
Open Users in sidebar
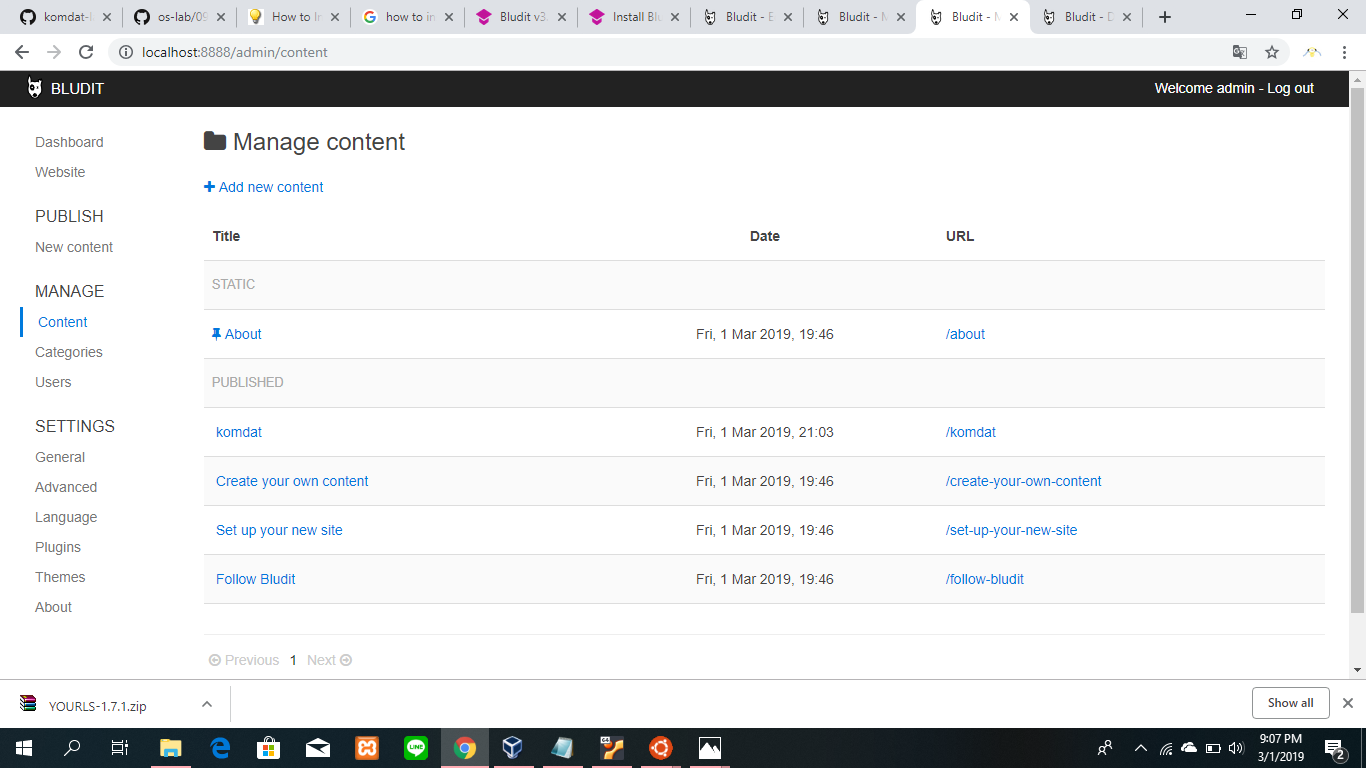[53, 382]
